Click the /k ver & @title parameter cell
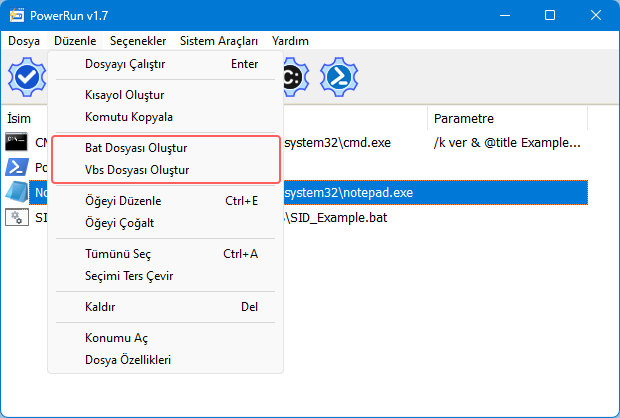 click(507, 142)
